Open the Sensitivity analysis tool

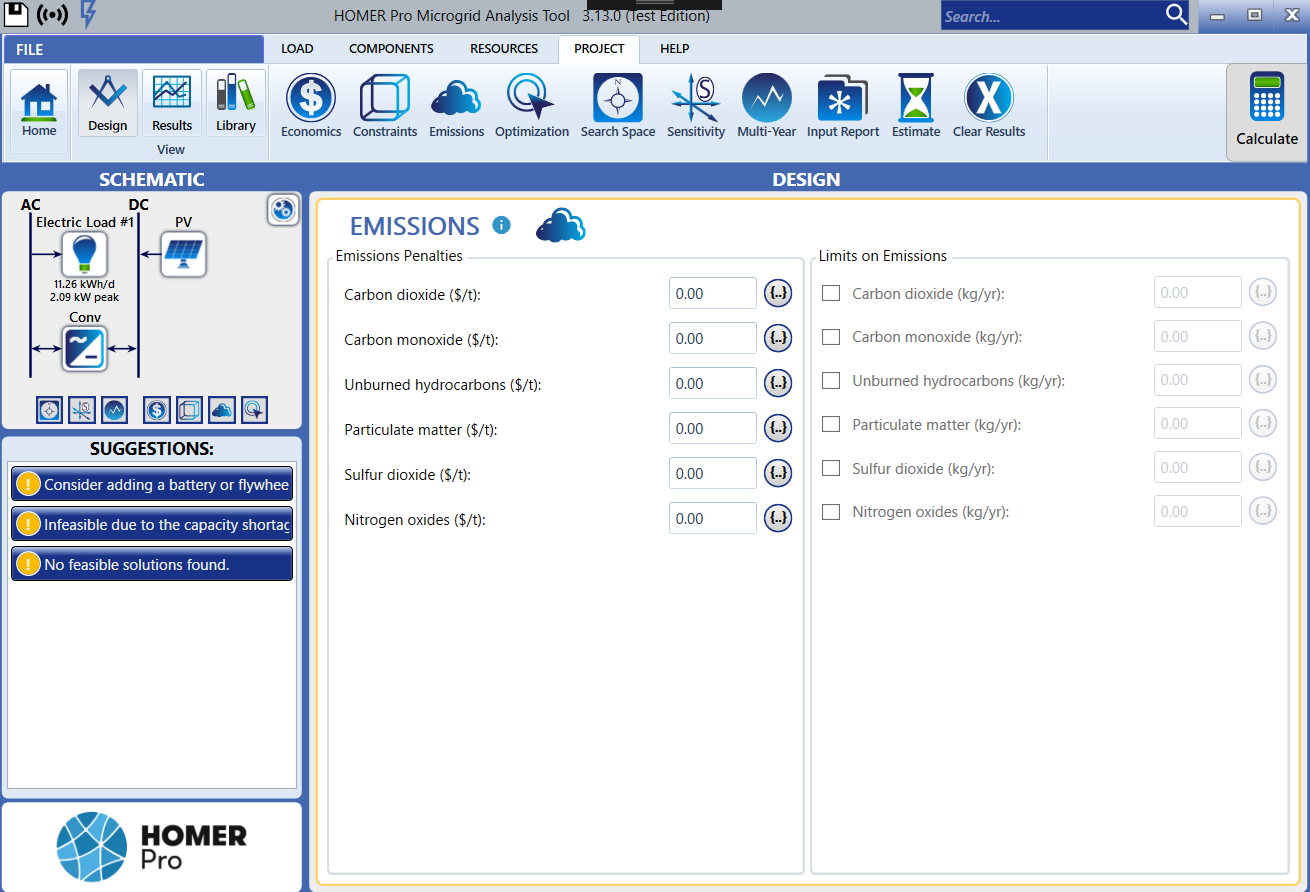pos(695,105)
